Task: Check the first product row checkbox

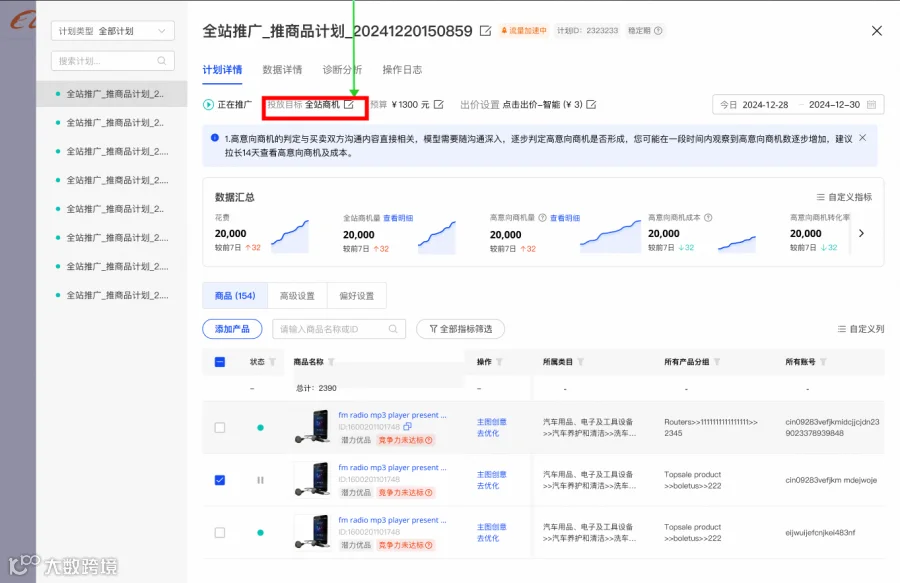Action: click(220, 427)
